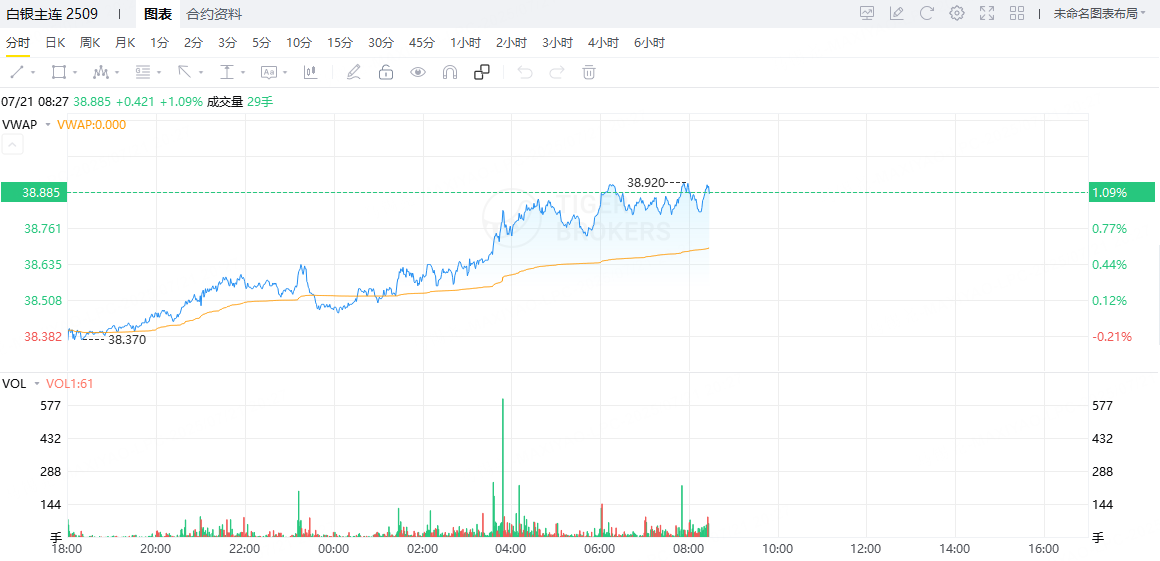This screenshot has width=1160, height=561.
Task: Toggle the lock drawings padlock
Action: pyautogui.click(x=385, y=72)
